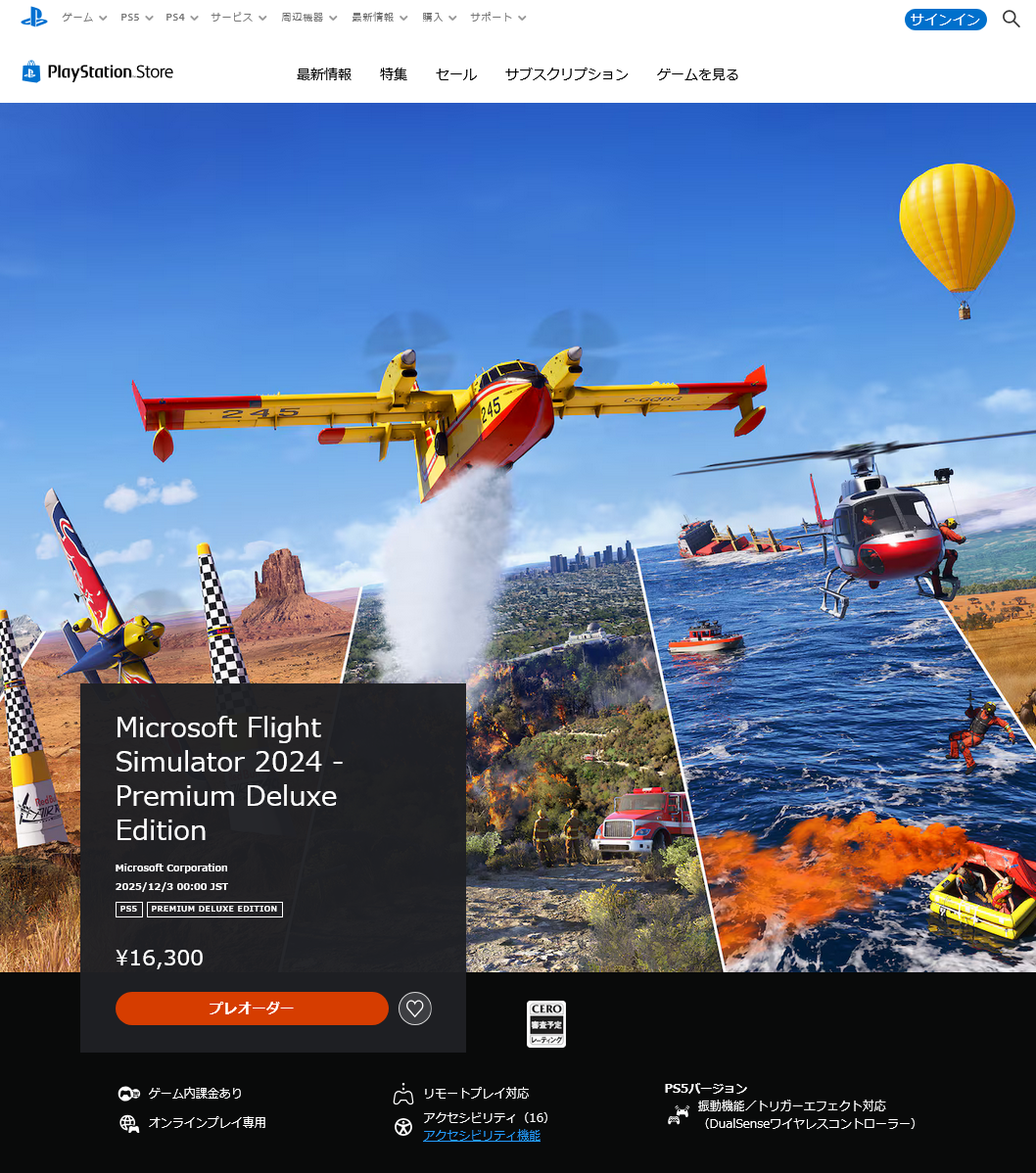Expand the 周辺機器 dropdown
The height and width of the screenshot is (1173, 1036).
point(308,18)
